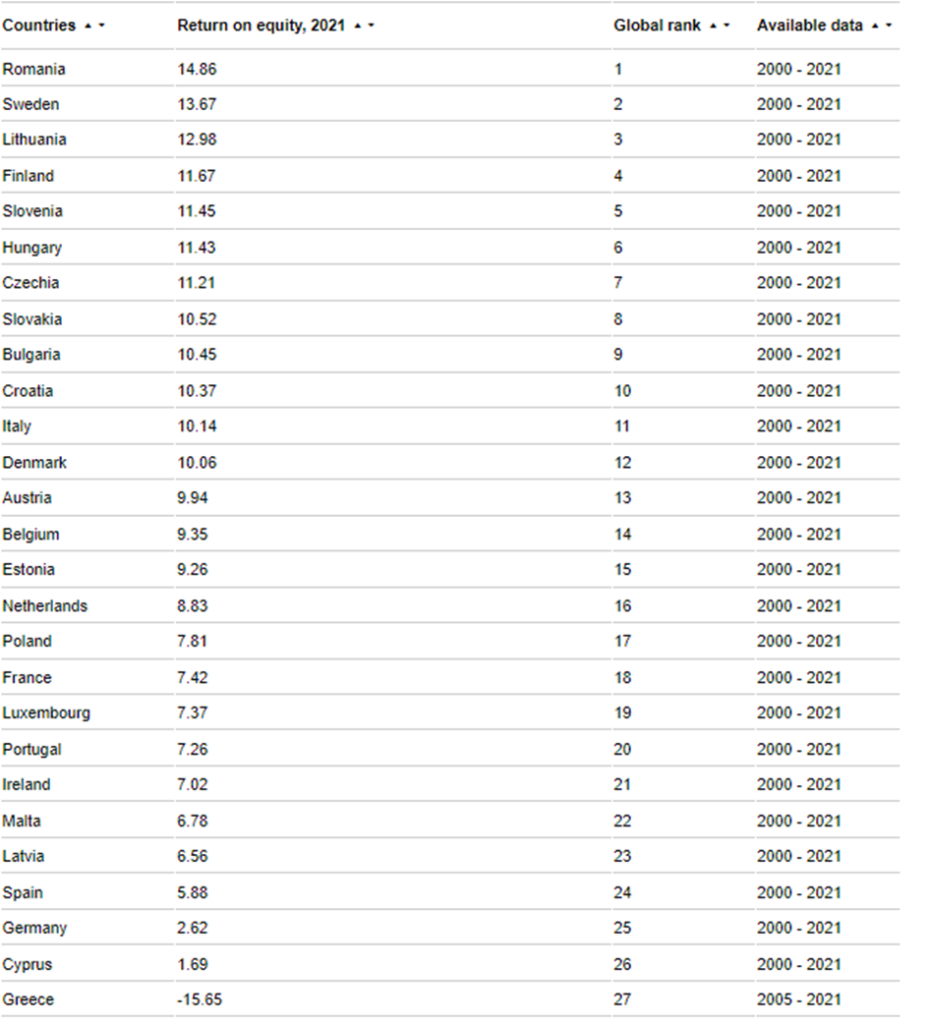Image resolution: width=929 pixels, height=1024 pixels.
Task: Click Romania's return value 14.86
Action: 197,69
